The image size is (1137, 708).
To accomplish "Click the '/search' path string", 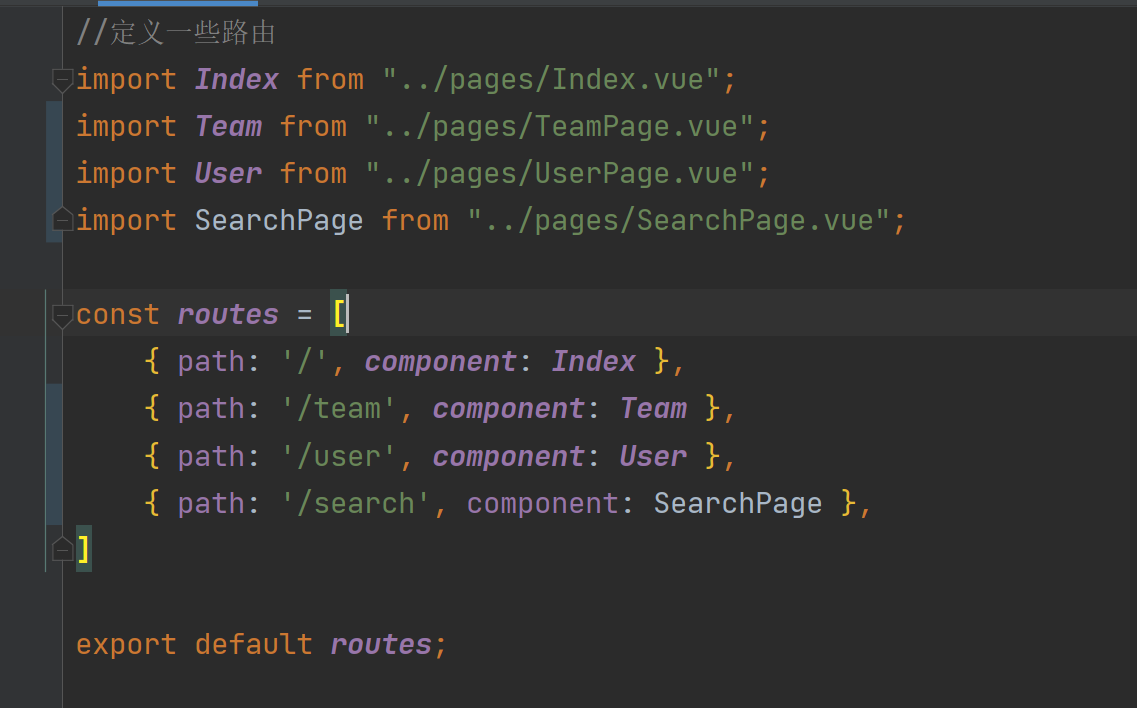I will click(x=355, y=503).
